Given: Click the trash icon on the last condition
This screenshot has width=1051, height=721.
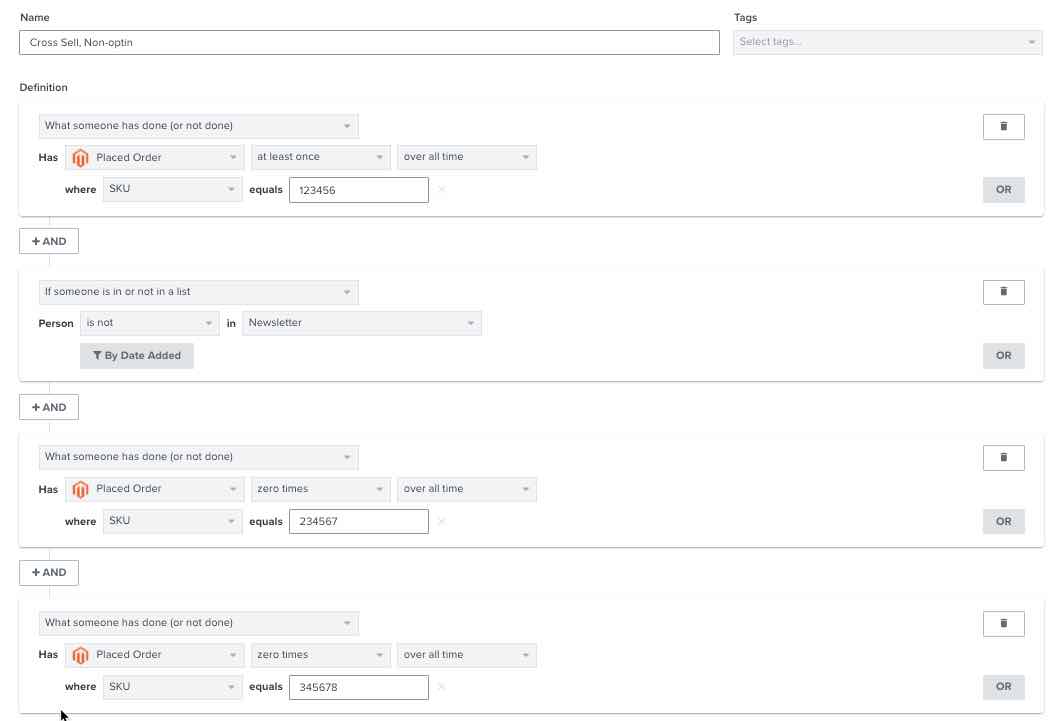Looking at the screenshot, I should 1003,623.
